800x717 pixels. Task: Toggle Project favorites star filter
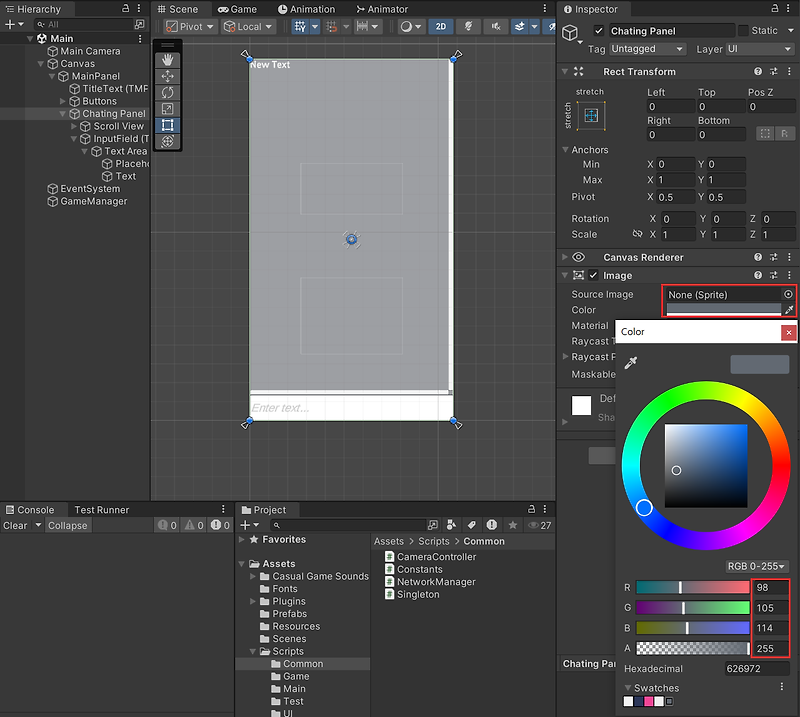[x=513, y=525]
